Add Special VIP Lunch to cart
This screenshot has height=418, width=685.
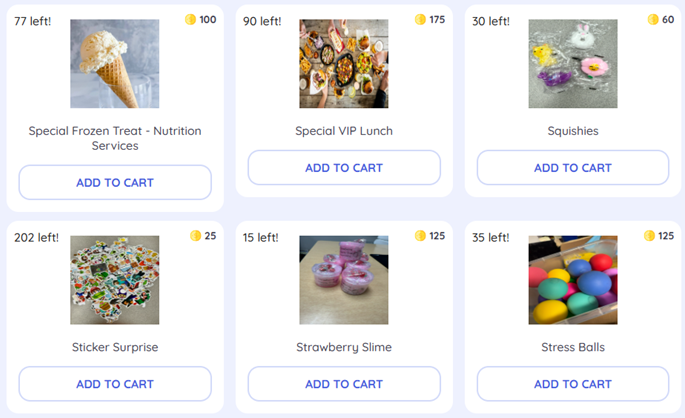[x=344, y=168]
